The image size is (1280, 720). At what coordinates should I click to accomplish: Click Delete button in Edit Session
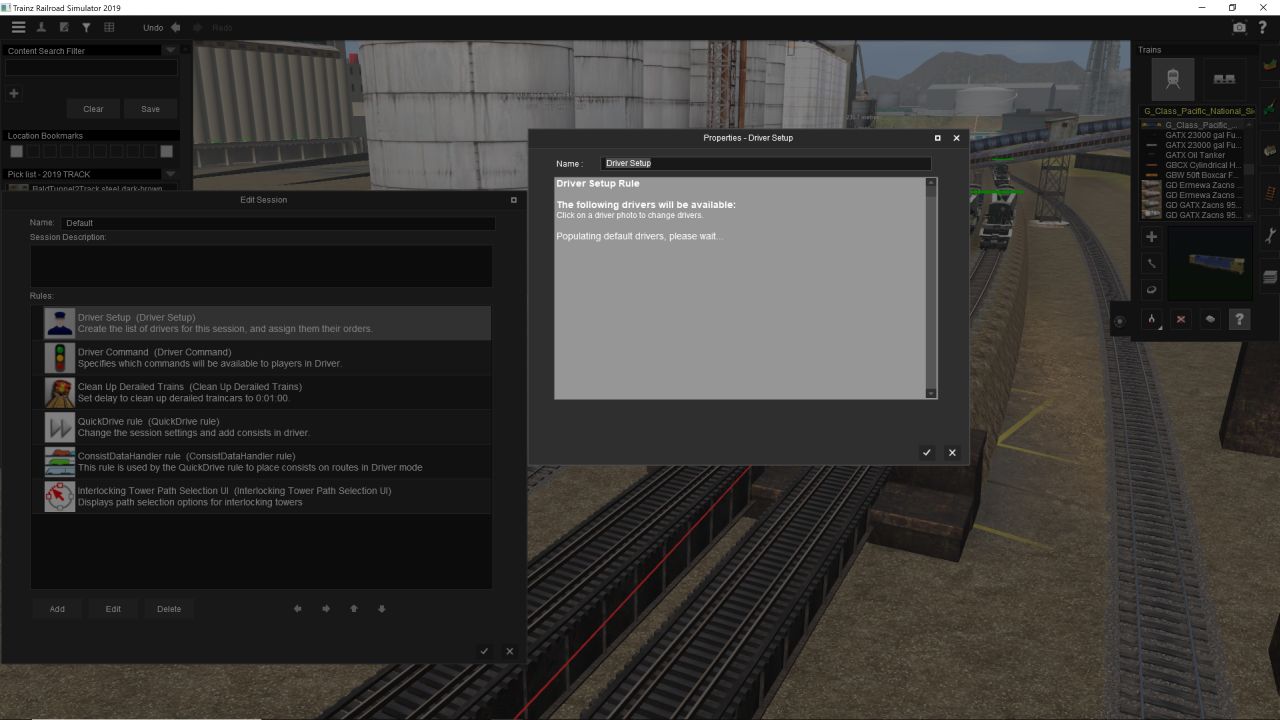[x=169, y=609]
